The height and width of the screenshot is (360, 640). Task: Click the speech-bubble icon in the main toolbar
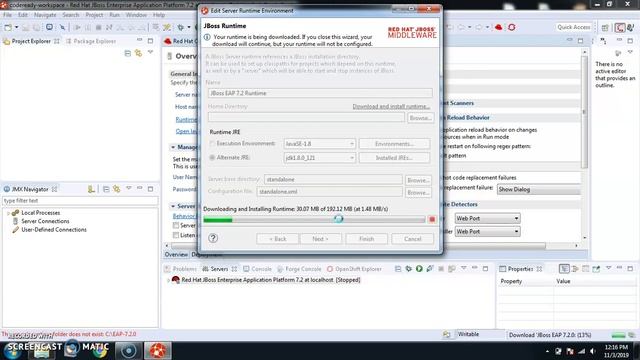(49, 27)
